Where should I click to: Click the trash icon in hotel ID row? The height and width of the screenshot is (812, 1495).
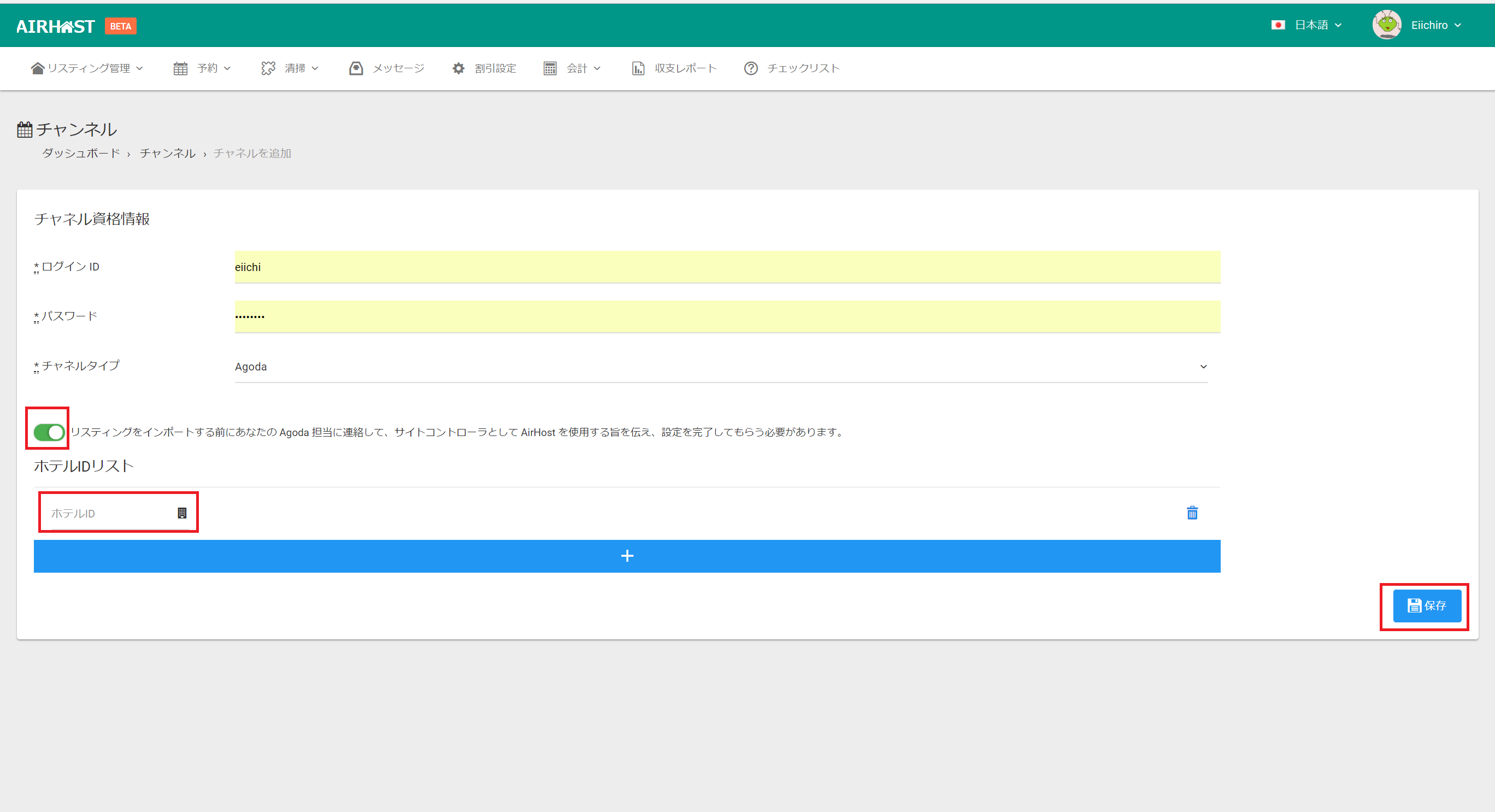tap(1192, 513)
